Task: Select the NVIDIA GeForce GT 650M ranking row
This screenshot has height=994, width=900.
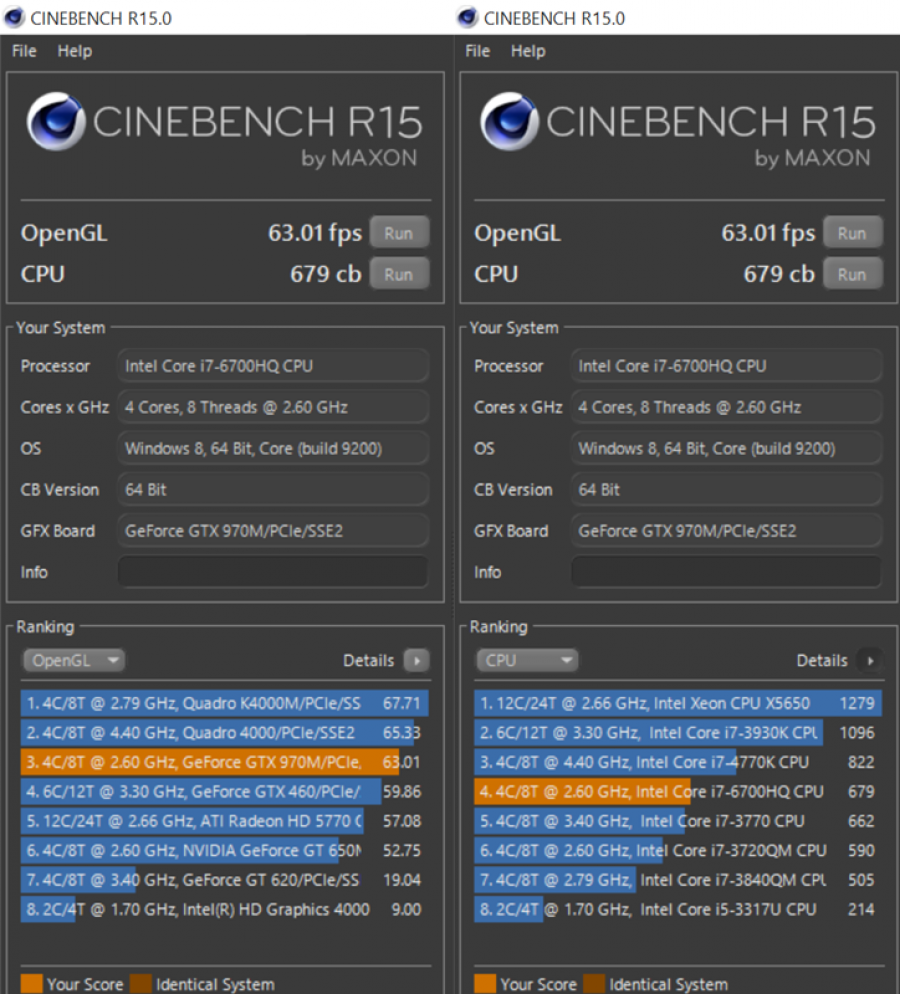Action: pyautogui.click(x=224, y=850)
